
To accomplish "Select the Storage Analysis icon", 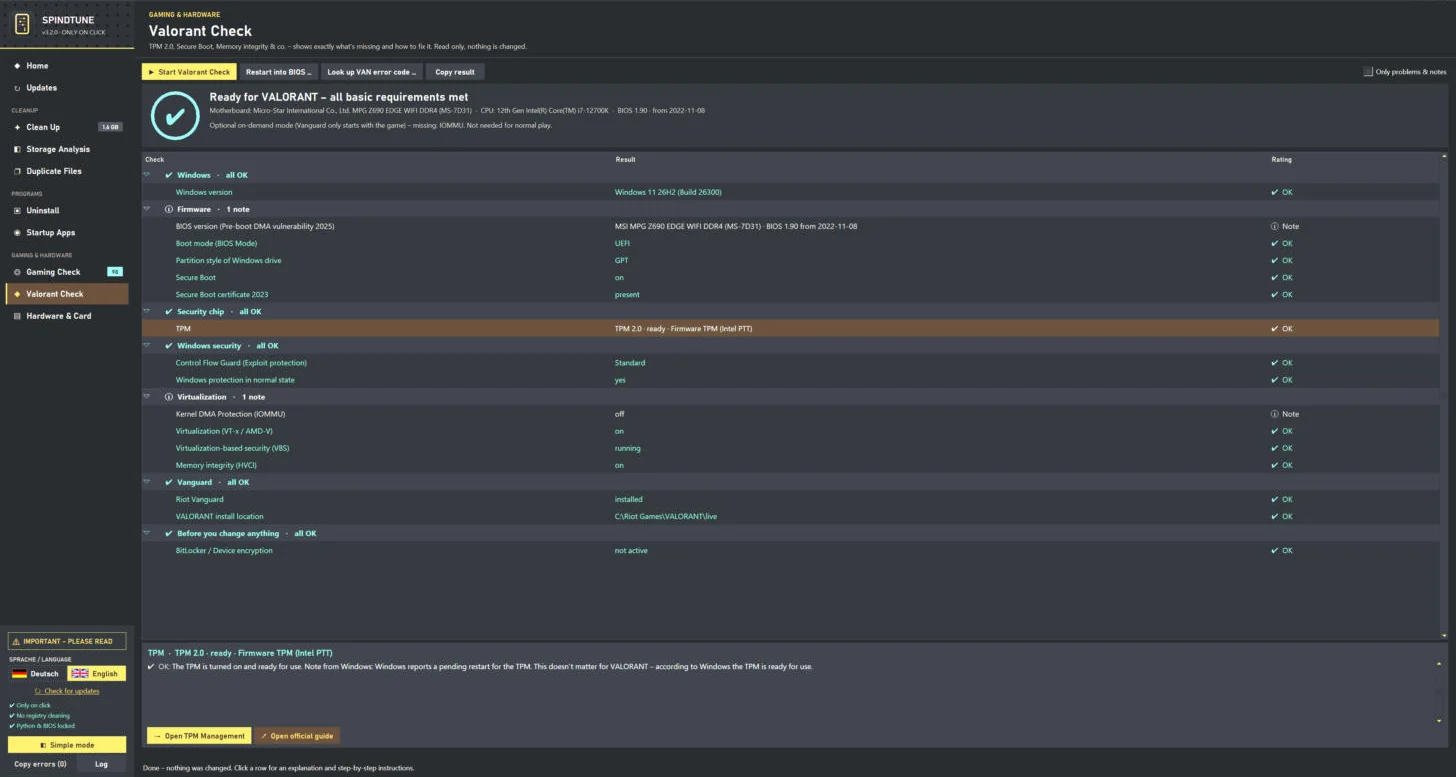I will [x=17, y=149].
